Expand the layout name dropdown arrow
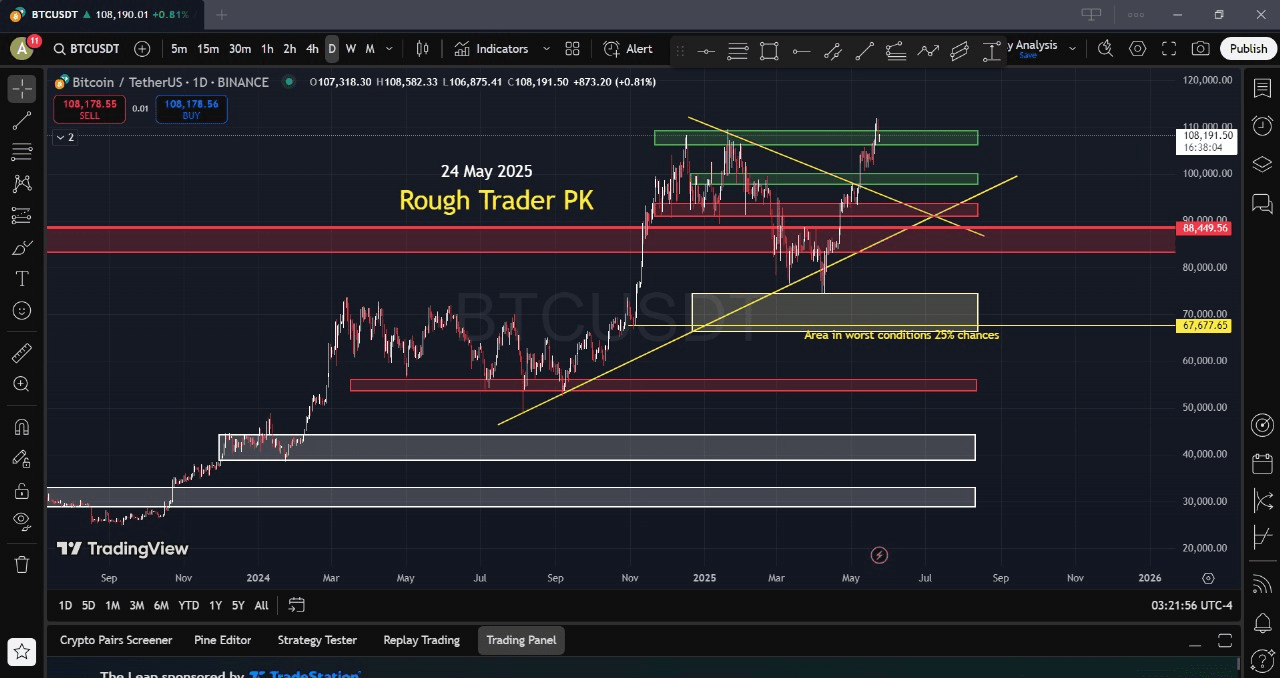Image resolution: width=1280 pixels, height=678 pixels. [1072, 48]
